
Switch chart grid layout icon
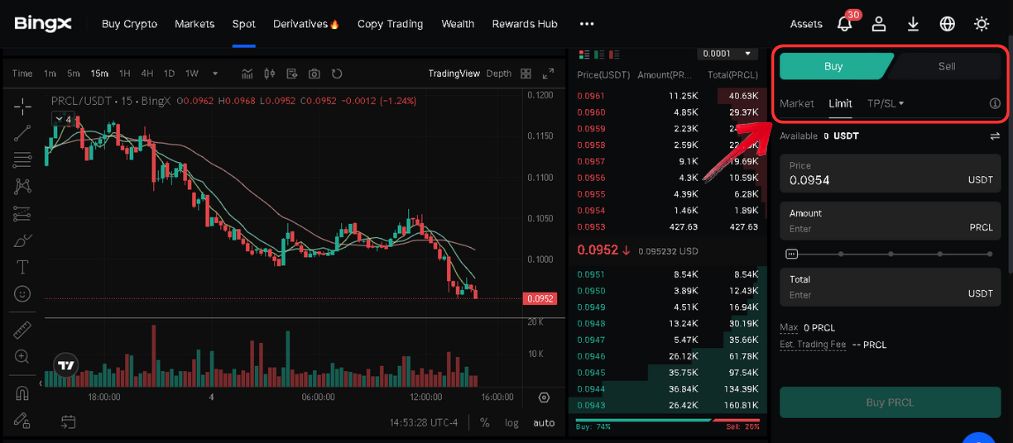[x=526, y=74]
